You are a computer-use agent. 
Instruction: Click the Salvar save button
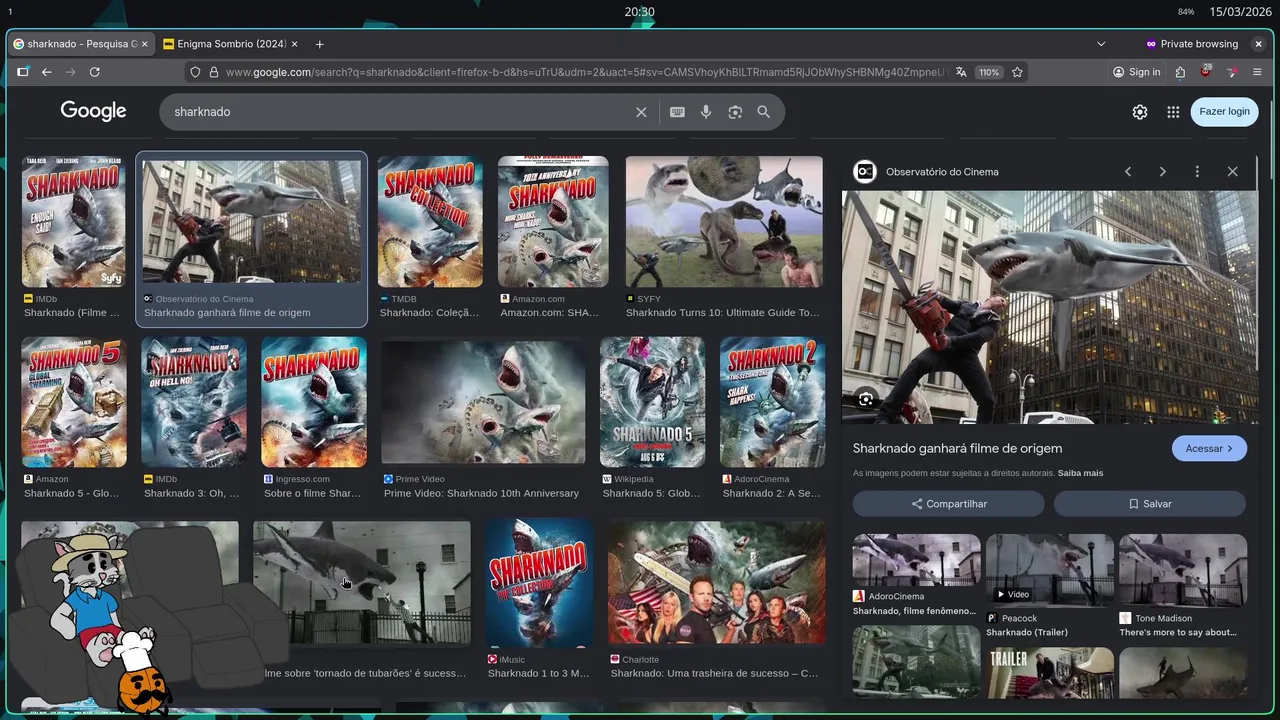click(x=1150, y=504)
